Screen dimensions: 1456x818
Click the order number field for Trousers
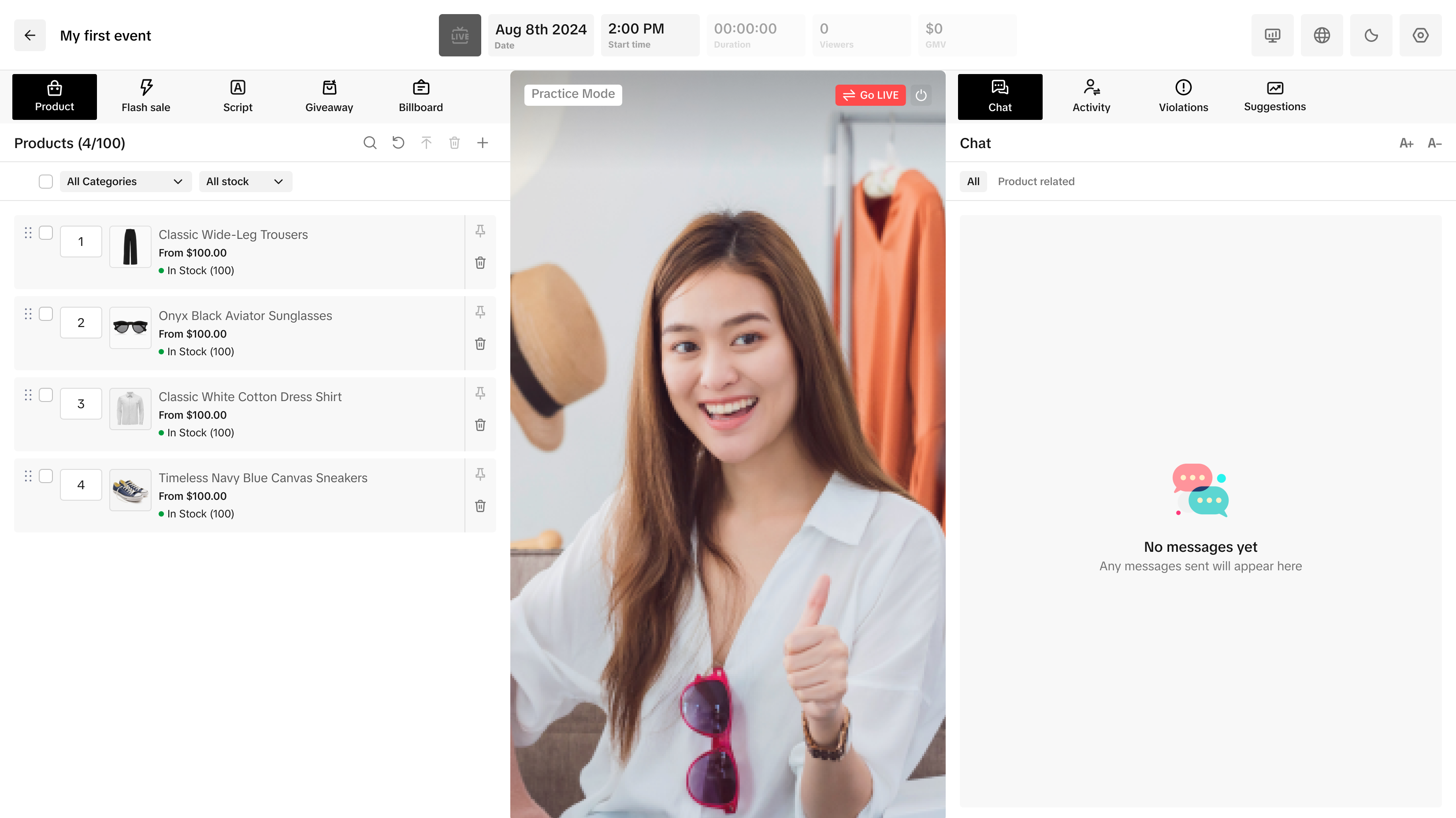click(81, 242)
